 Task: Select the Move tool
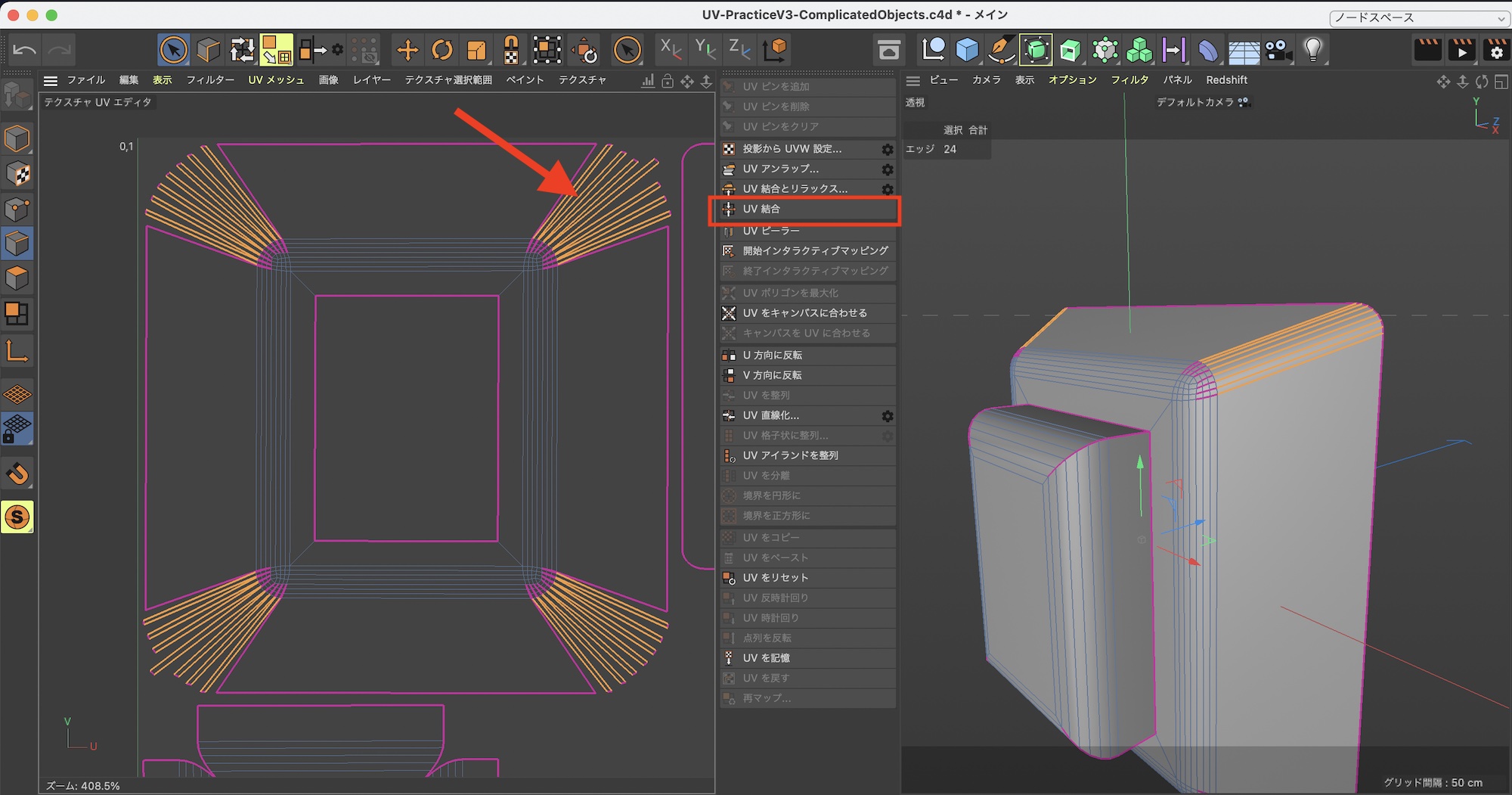(x=407, y=51)
